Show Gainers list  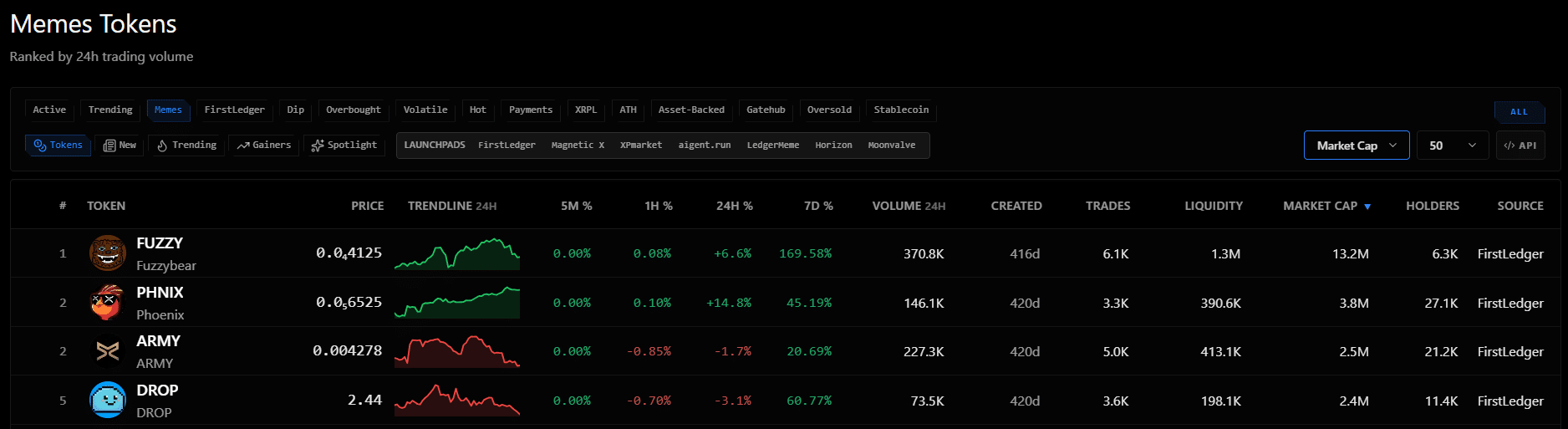263,146
